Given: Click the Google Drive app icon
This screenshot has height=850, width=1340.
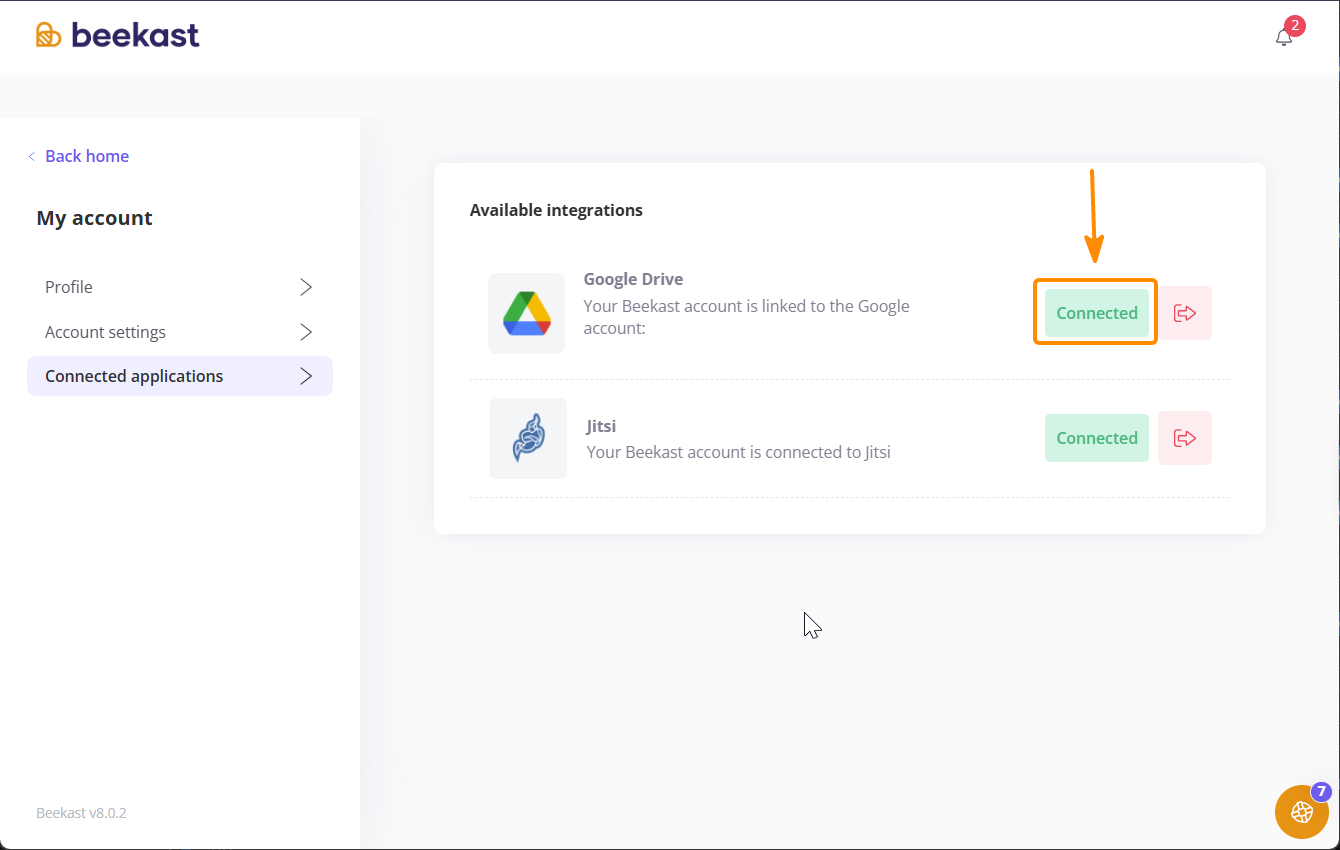Looking at the screenshot, I should pos(526,313).
